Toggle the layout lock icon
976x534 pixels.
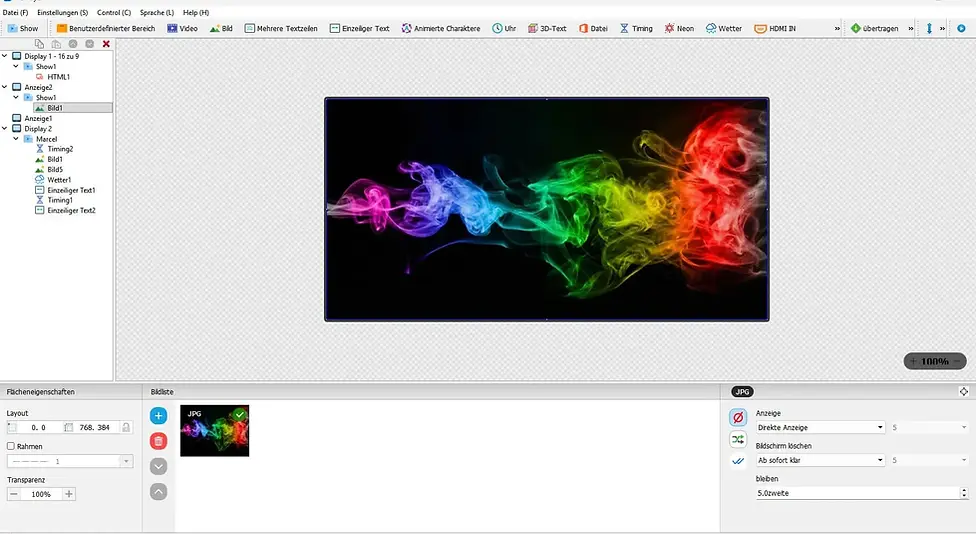pyautogui.click(x=126, y=428)
